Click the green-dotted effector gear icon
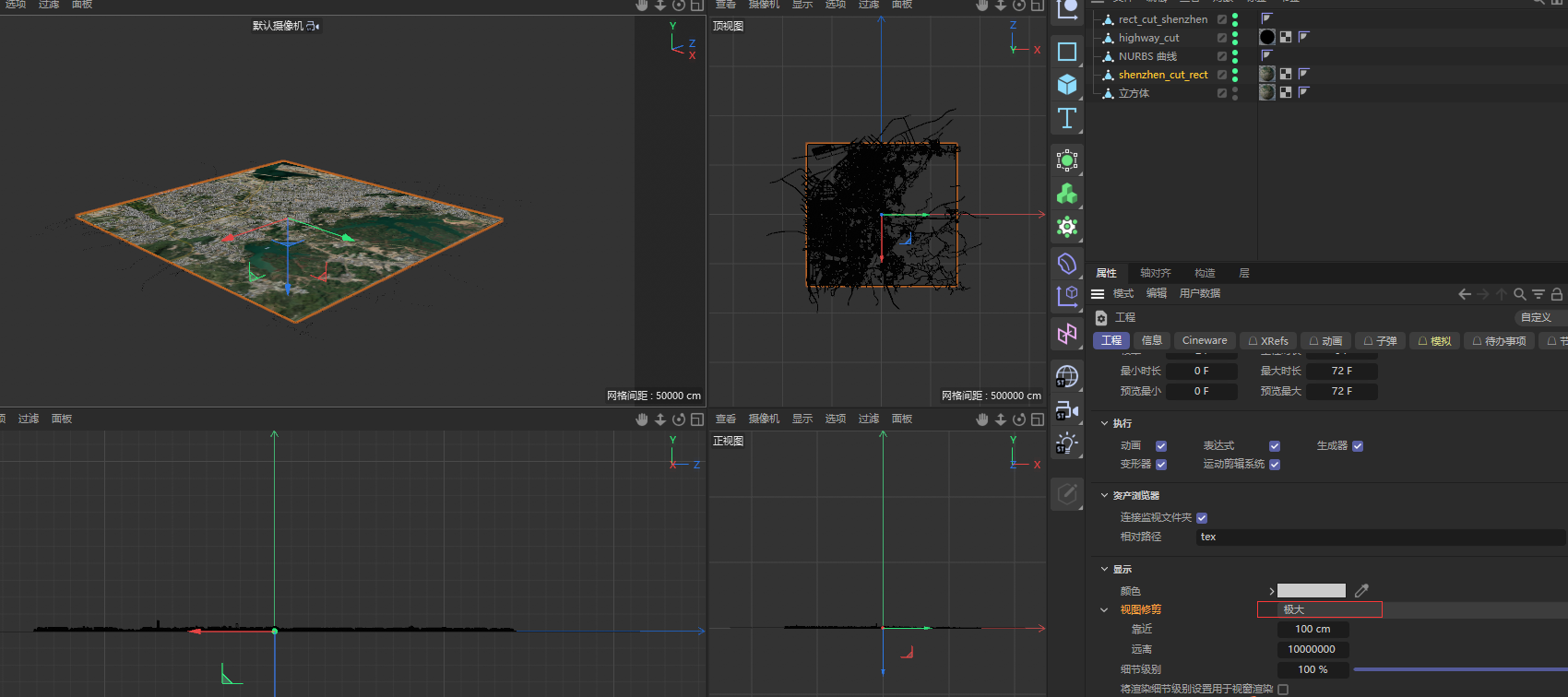The width and height of the screenshot is (1568, 697). 1067,227
